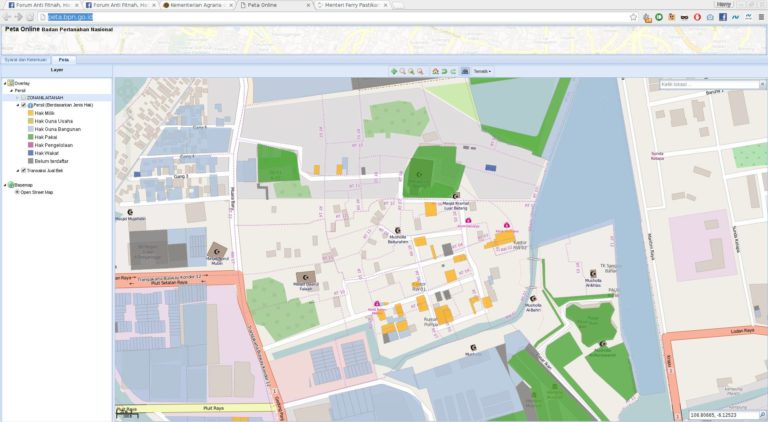Screen dimensions: 768x422
Task: Click the highlighted measure tool icon
Action: click(465, 72)
